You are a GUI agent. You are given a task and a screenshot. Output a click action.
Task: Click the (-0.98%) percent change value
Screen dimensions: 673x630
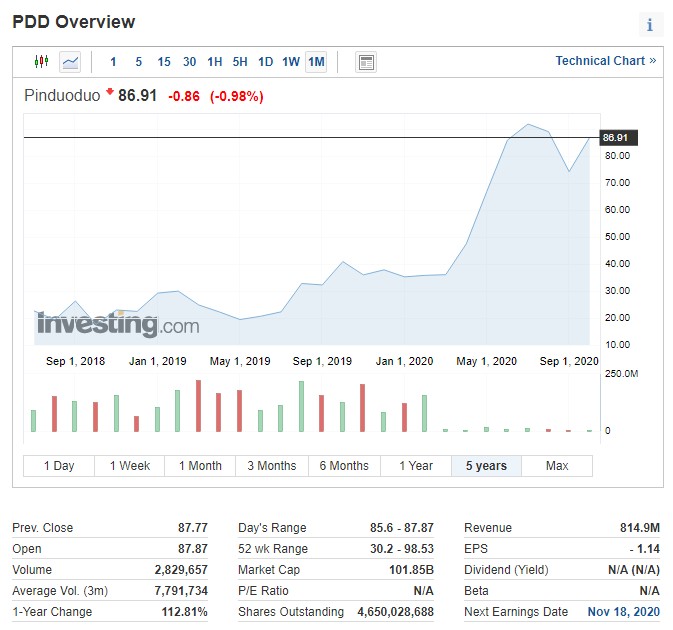pos(236,96)
